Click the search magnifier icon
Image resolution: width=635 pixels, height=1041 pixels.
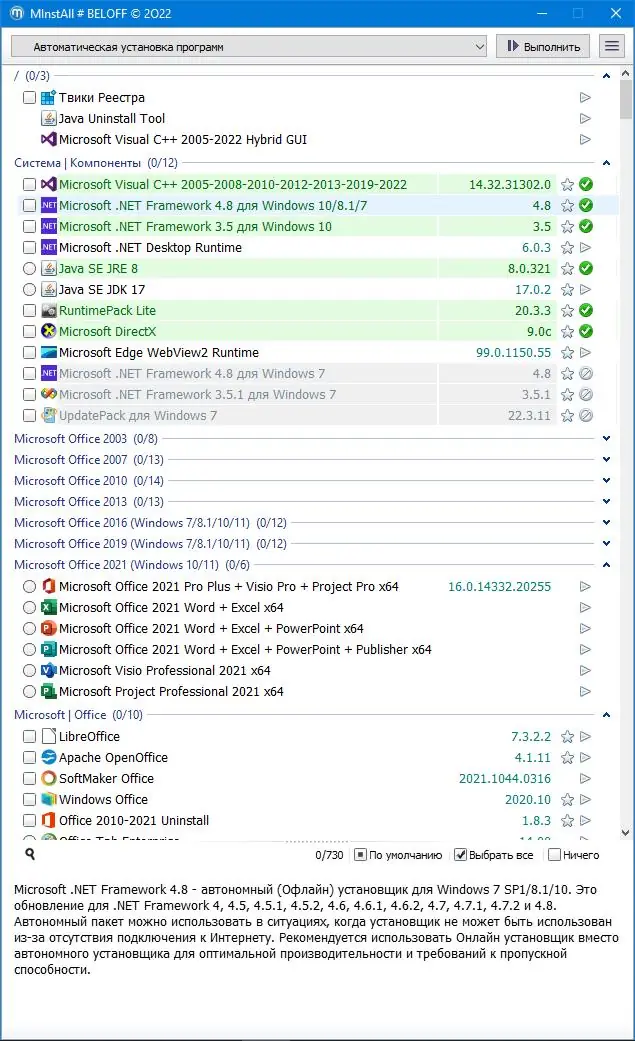tap(31, 854)
